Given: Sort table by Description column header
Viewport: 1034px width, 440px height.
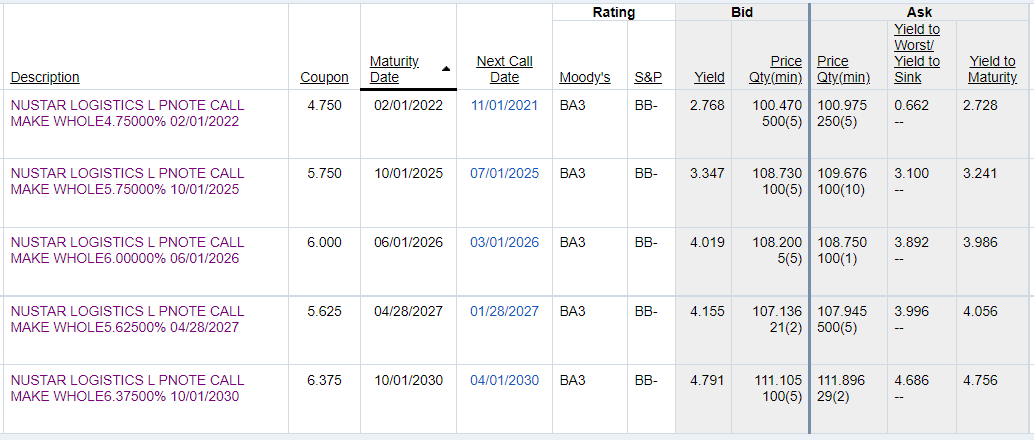Looking at the screenshot, I should pos(45,77).
